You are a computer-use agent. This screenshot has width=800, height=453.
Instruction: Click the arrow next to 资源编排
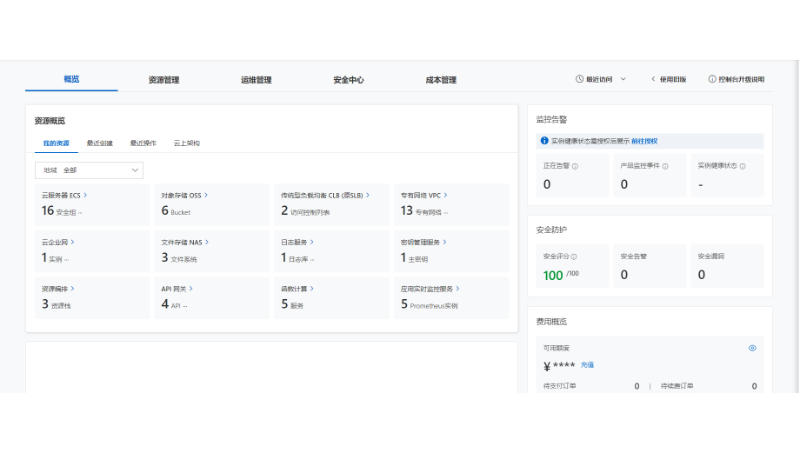[72, 288]
